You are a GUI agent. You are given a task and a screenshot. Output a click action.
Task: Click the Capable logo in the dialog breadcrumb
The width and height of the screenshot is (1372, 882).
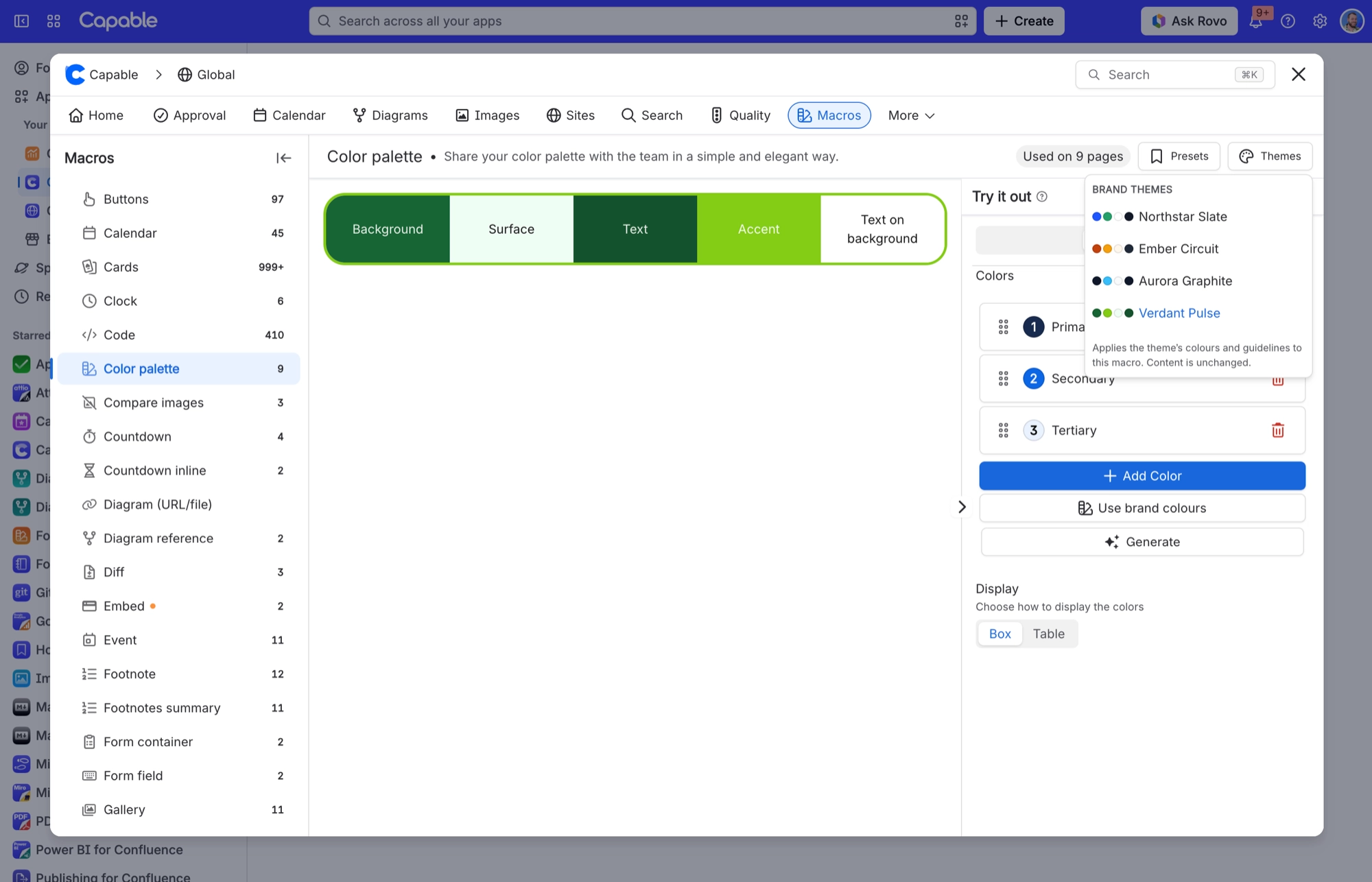75,74
